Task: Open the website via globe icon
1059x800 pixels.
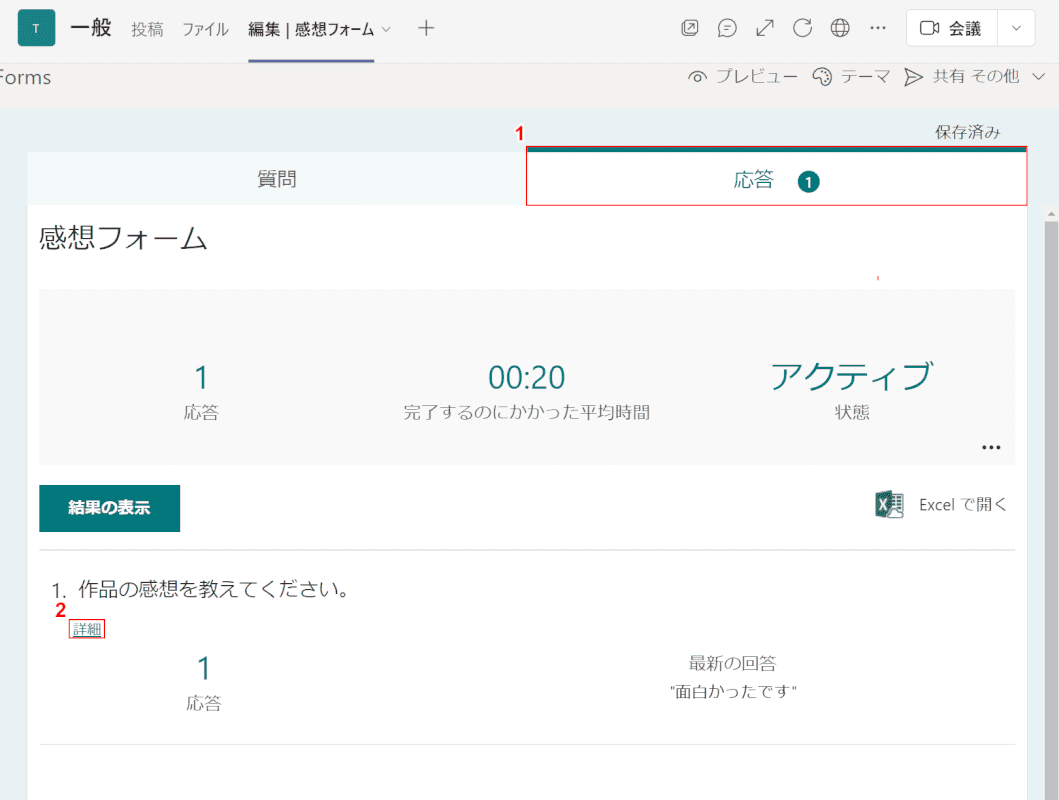Action: click(840, 28)
